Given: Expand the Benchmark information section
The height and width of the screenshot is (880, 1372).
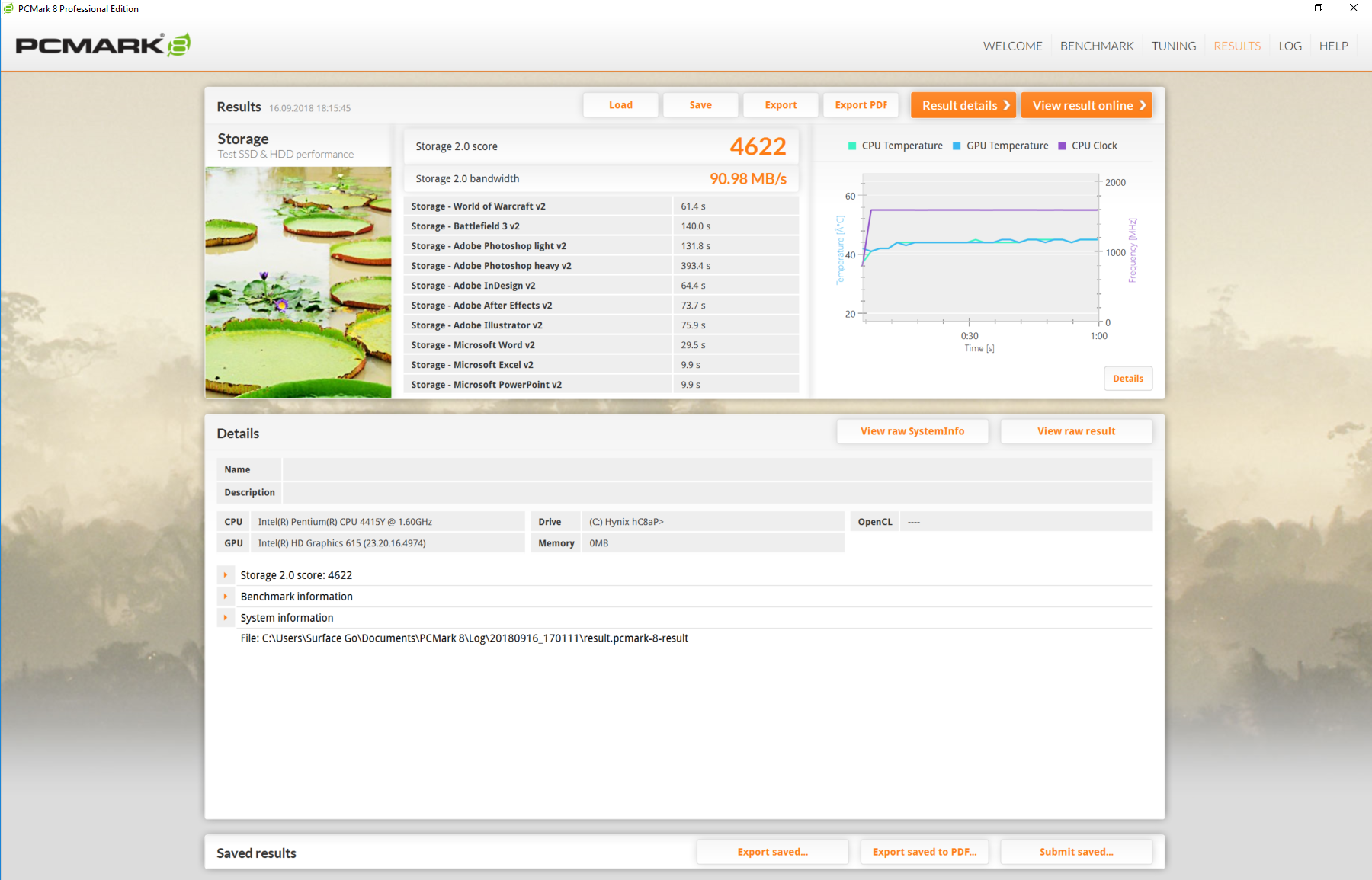Looking at the screenshot, I should click(x=226, y=597).
